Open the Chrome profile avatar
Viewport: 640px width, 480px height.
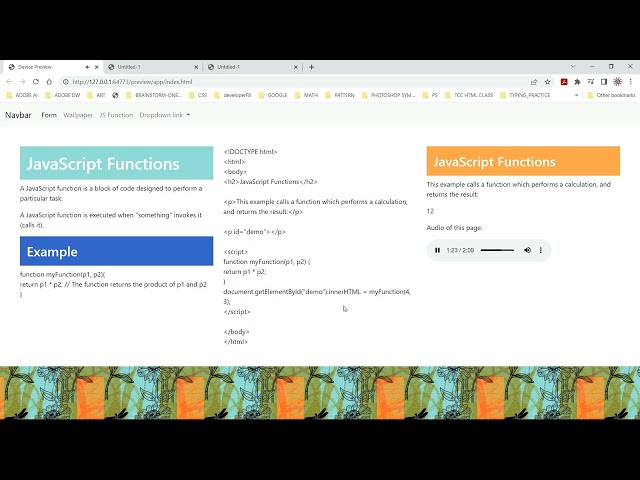617,82
